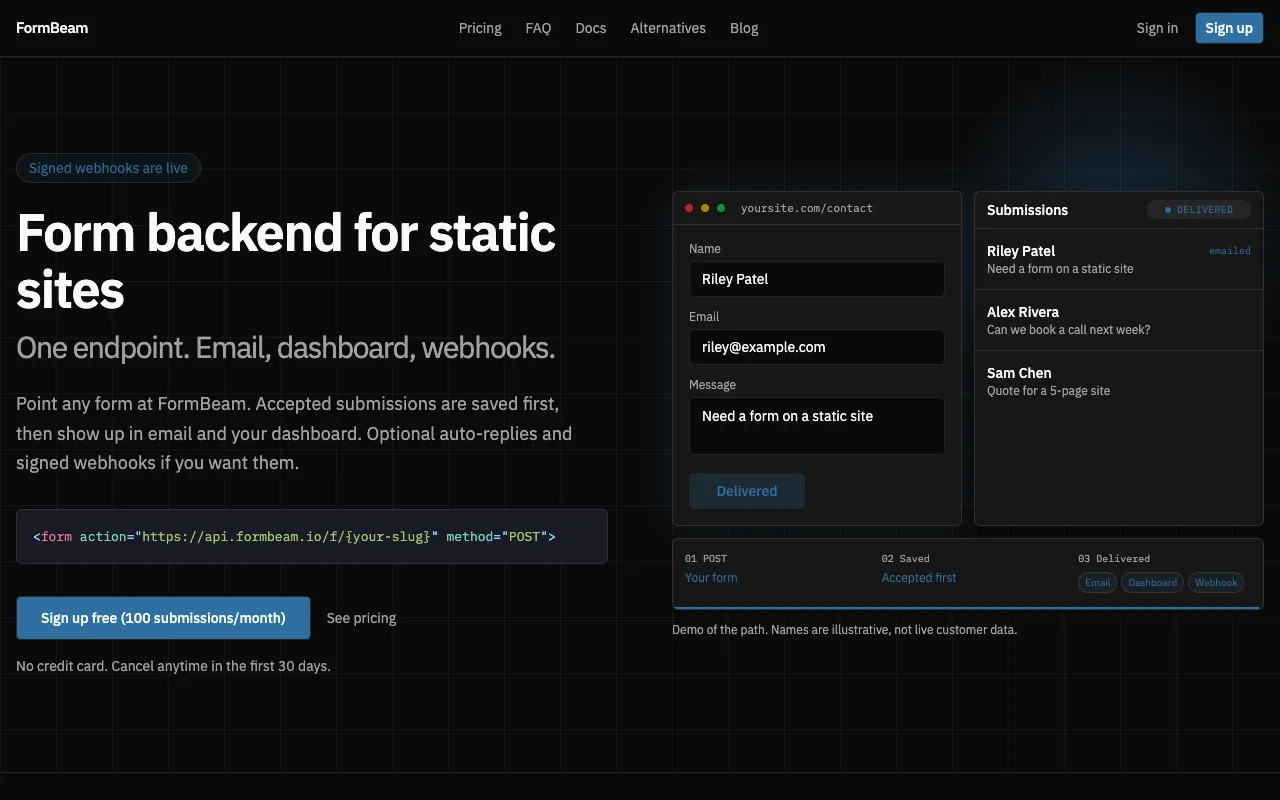Viewport: 1280px width, 800px height.
Task: Click the No credit card notice text
Action: [173, 665]
